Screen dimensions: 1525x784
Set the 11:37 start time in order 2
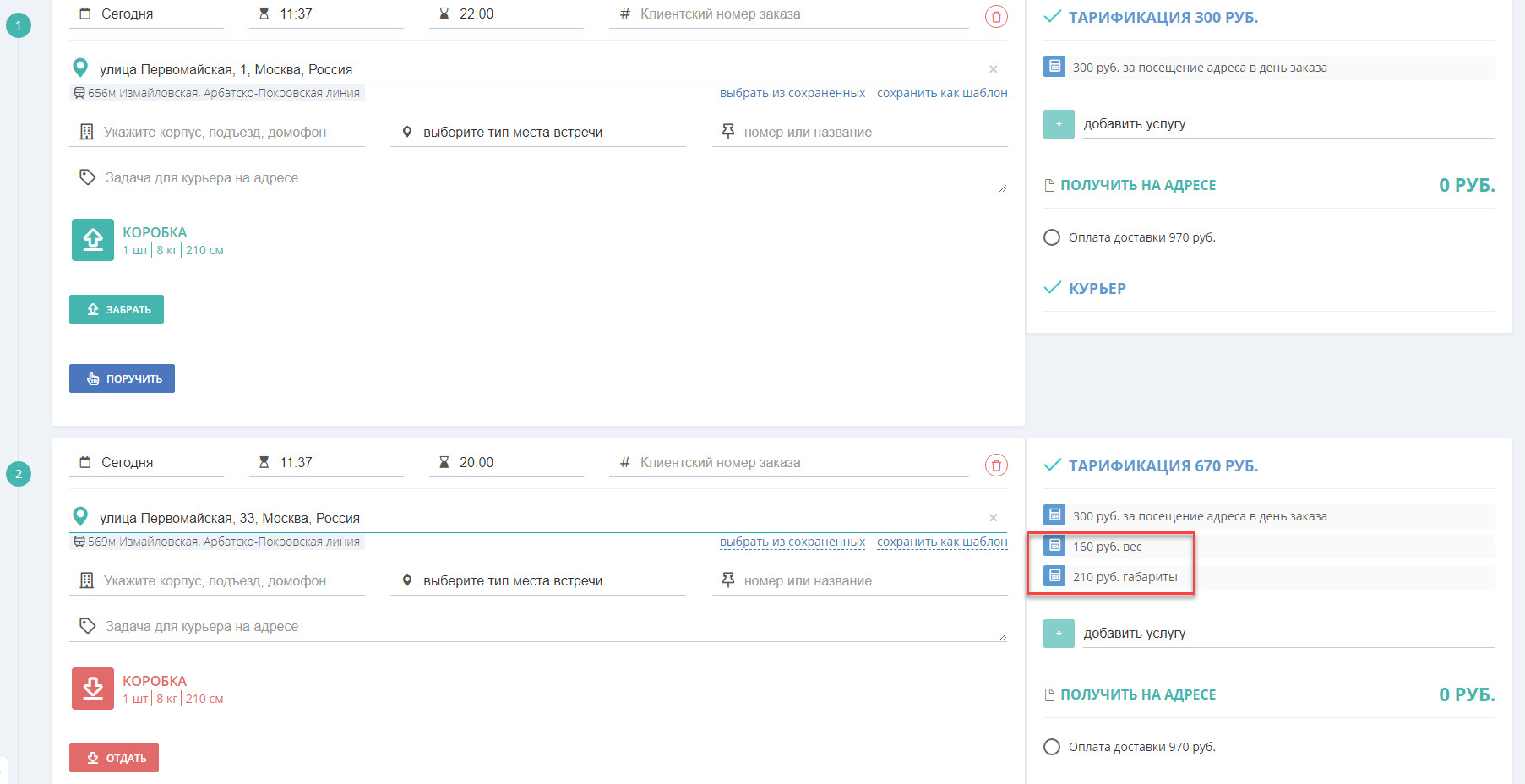pyautogui.click(x=326, y=463)
